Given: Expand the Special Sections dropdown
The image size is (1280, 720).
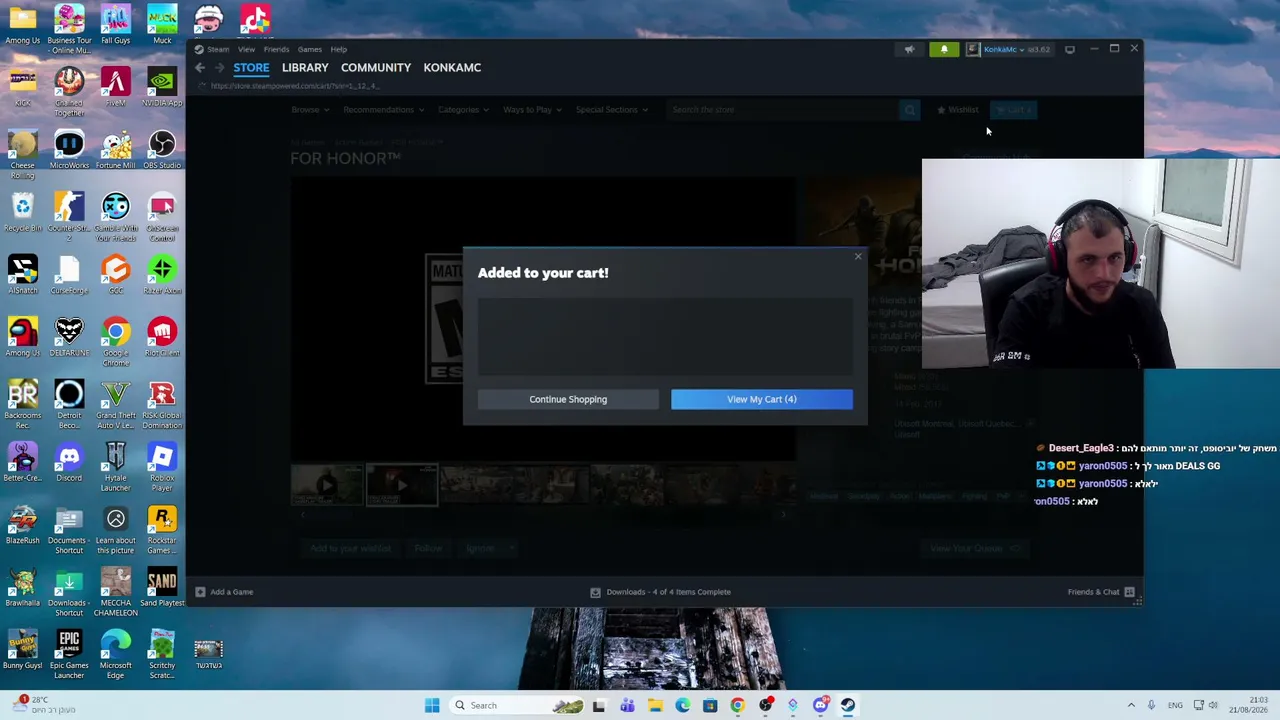Looking at the screenshot, I should click(611, 110).
